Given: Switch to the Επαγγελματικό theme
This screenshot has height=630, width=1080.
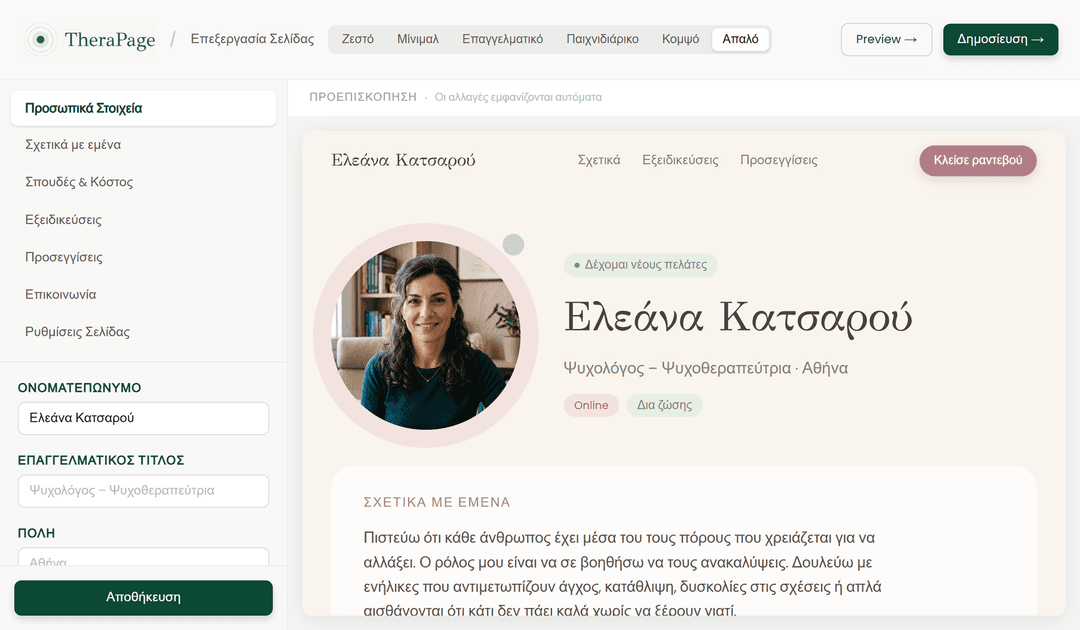Looking at the screenshot, I should pos(502,39).
